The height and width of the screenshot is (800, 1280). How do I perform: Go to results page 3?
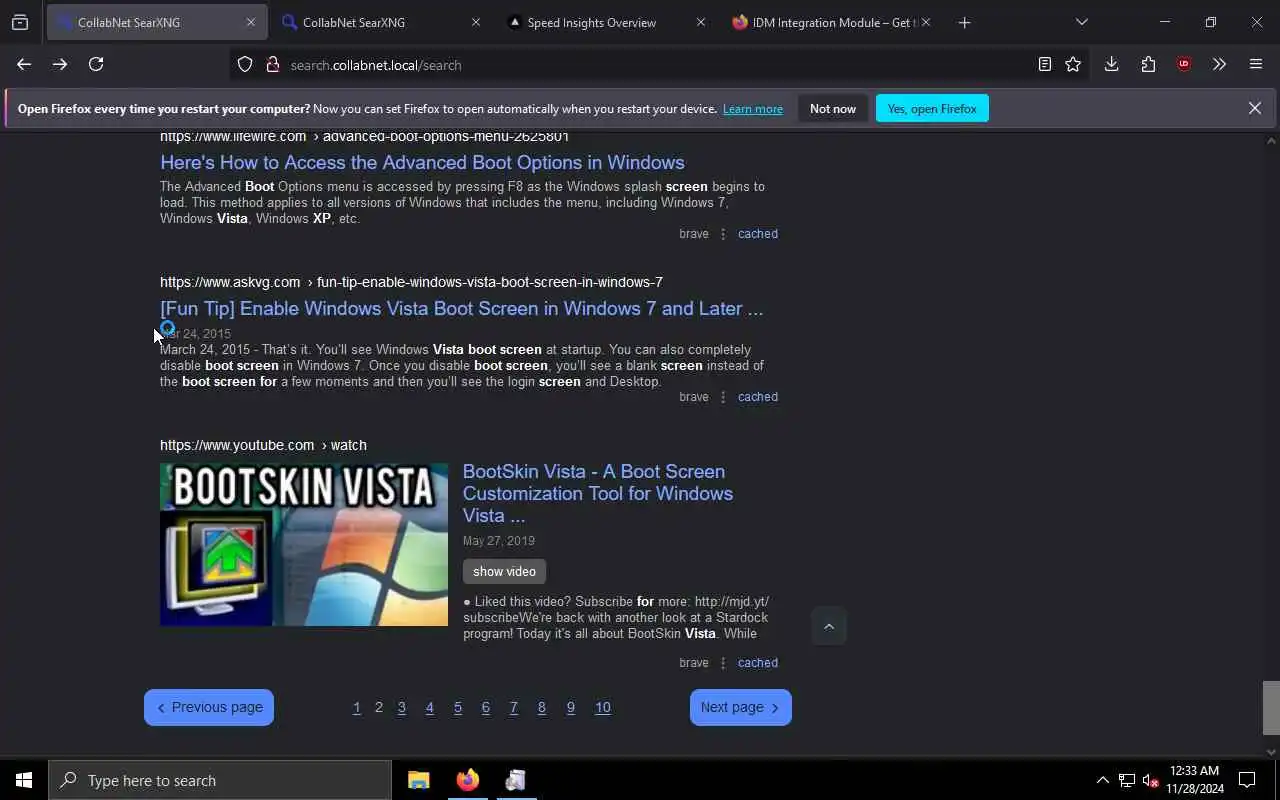point(402,707)
